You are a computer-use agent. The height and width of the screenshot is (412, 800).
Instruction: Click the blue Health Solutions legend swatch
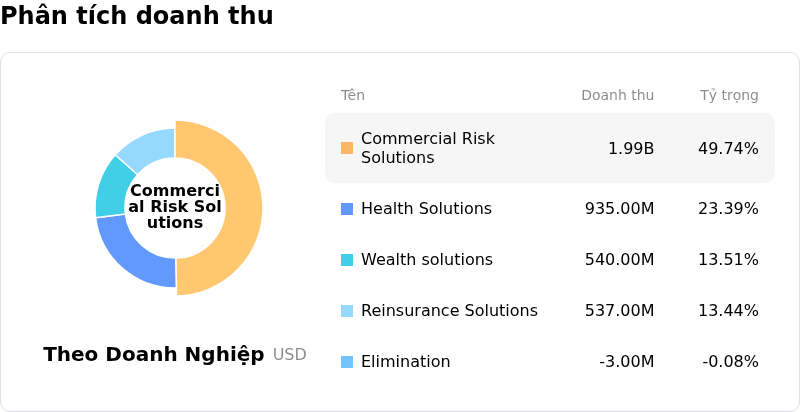(x=347, y=209)
